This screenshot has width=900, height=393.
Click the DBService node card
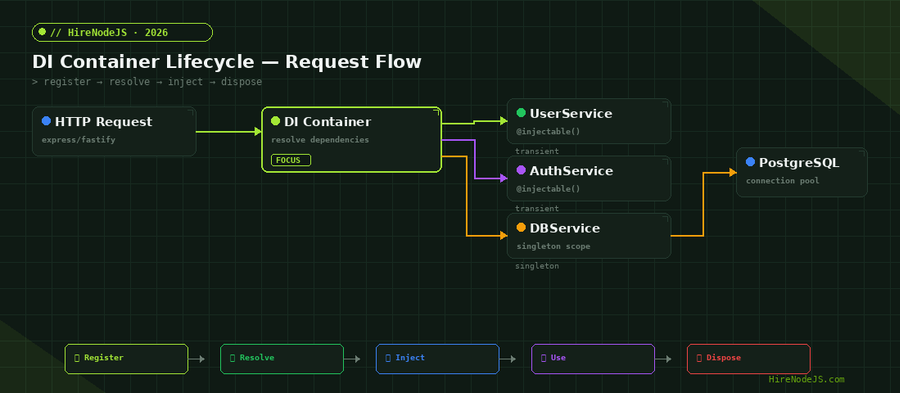click(x=589, y=236)
